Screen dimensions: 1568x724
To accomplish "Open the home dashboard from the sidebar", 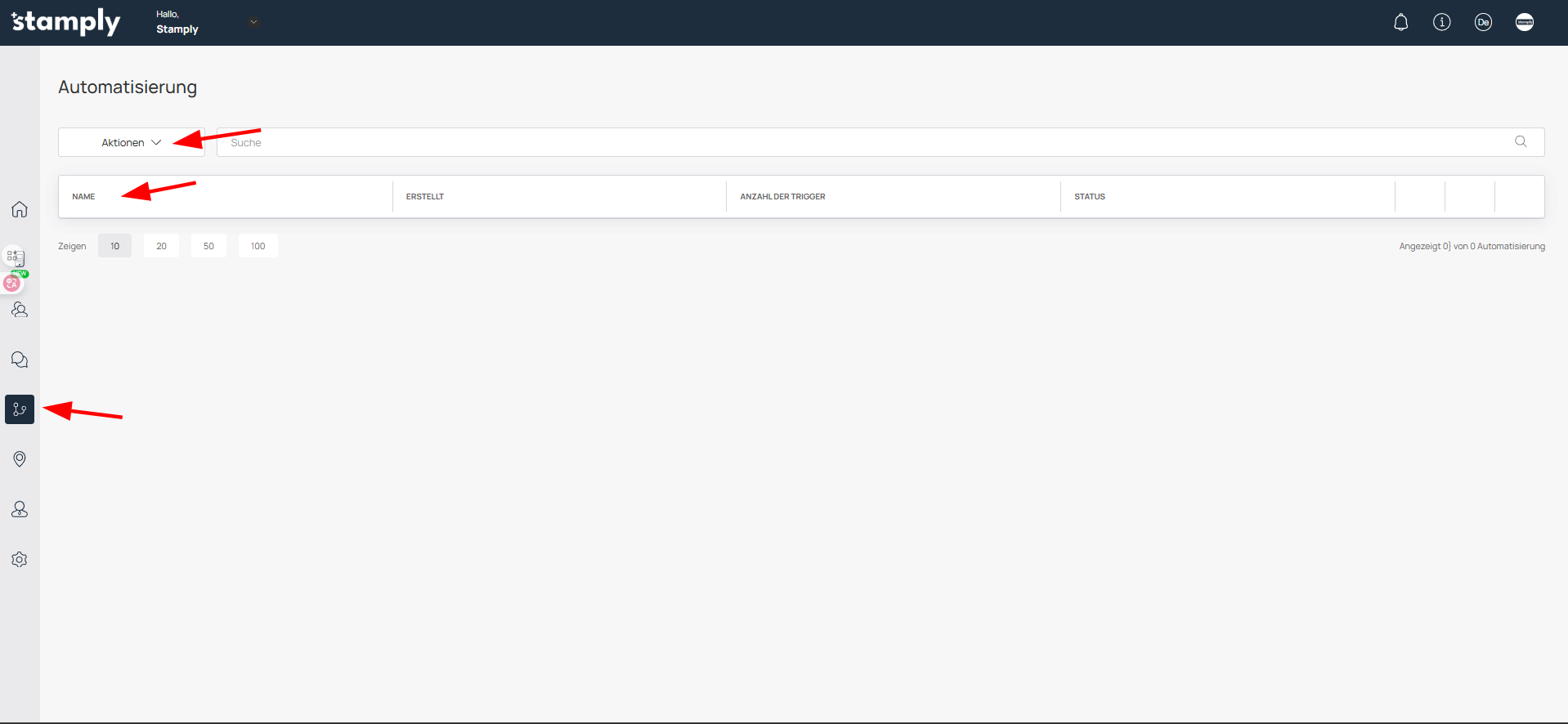I will [20, 209].
